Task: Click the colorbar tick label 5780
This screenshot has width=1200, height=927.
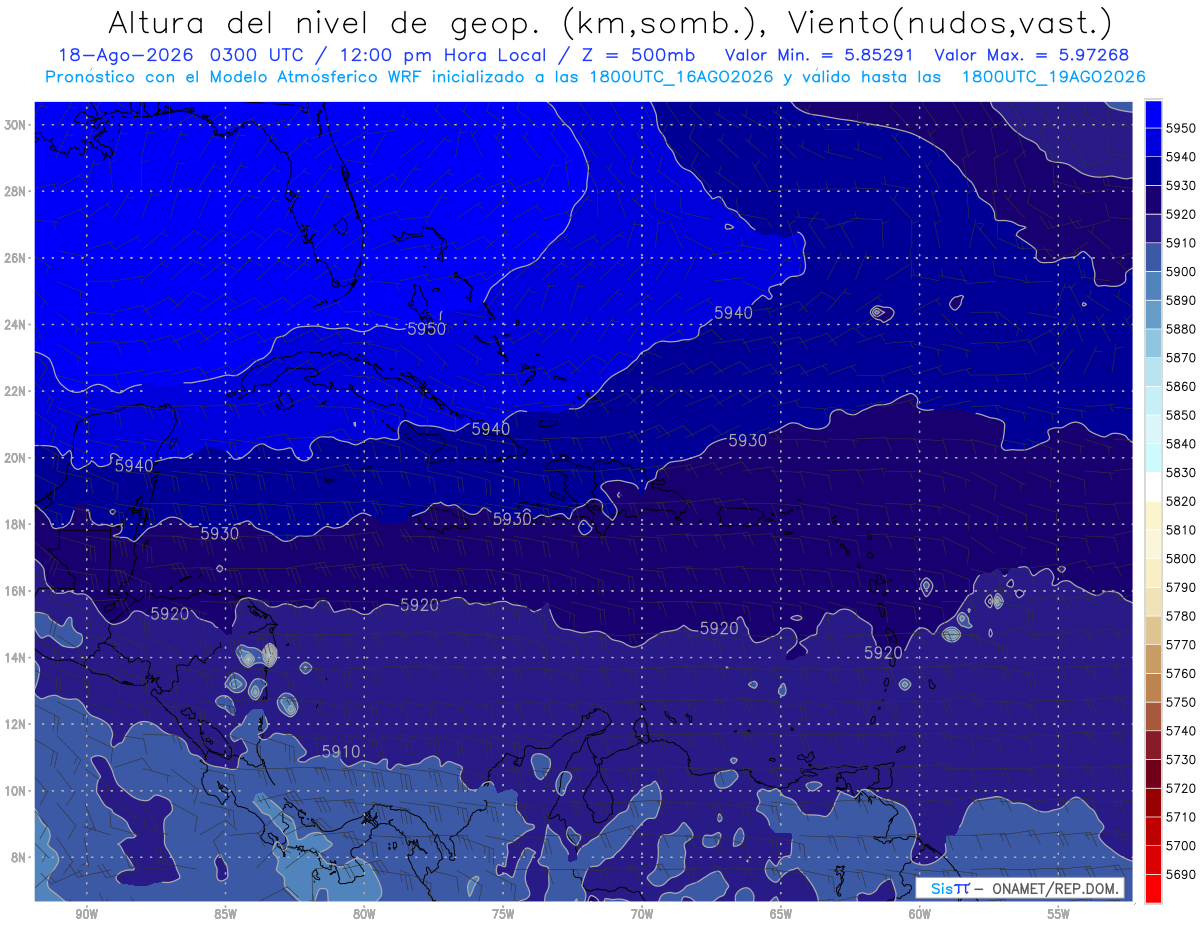Action: [x=1181, y=616]
